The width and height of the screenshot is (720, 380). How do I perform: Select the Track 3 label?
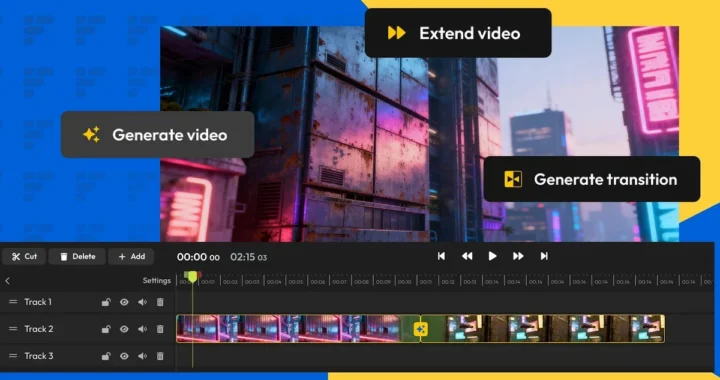coord(39,356)
